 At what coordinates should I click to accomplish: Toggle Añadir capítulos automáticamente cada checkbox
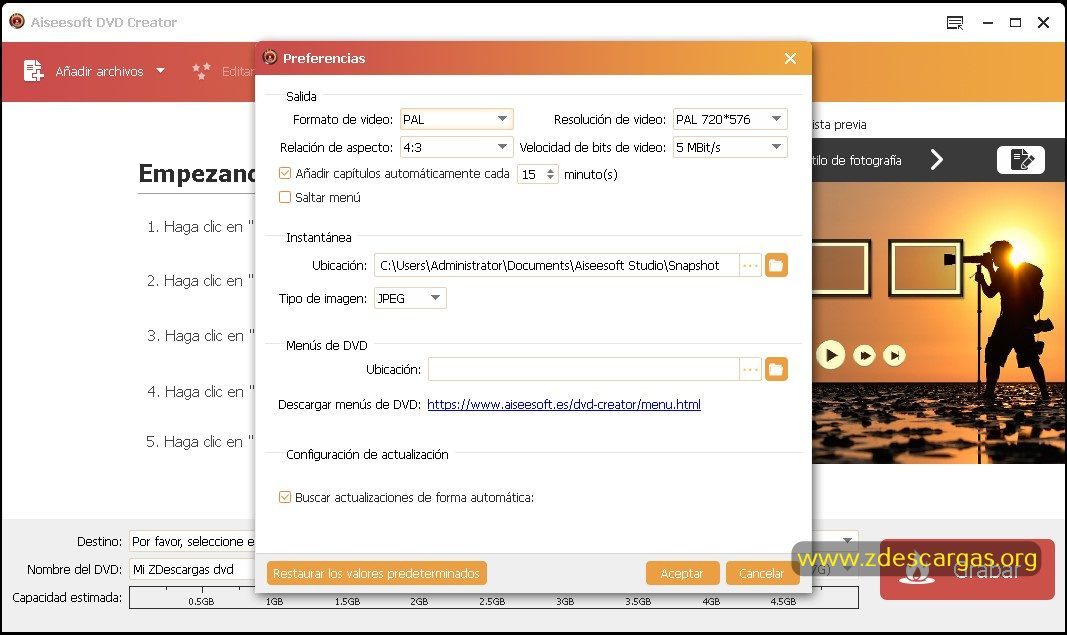(x=285, y=174)
